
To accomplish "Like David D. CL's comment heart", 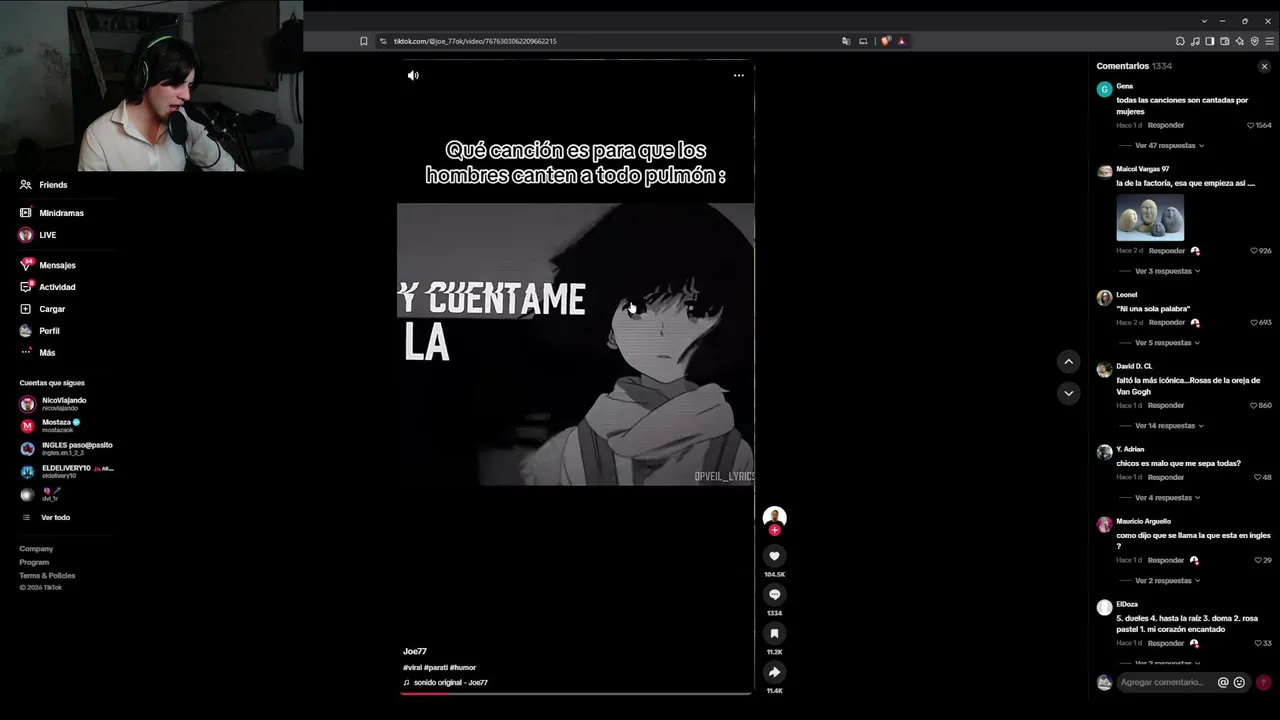I will [1254, 406].
